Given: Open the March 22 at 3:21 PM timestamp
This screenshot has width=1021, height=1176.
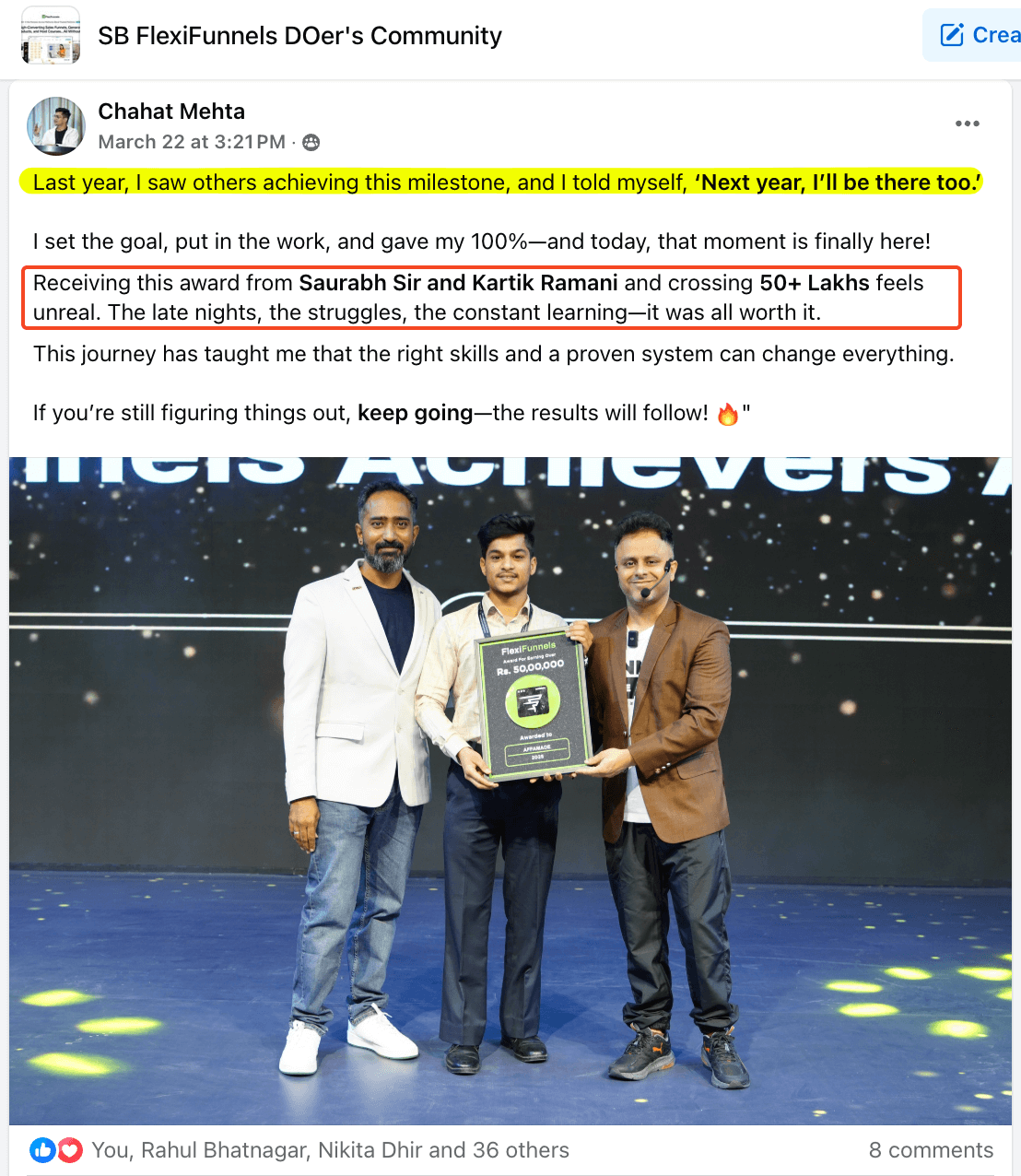Looking at the screenshot, I should pos(192,142).
